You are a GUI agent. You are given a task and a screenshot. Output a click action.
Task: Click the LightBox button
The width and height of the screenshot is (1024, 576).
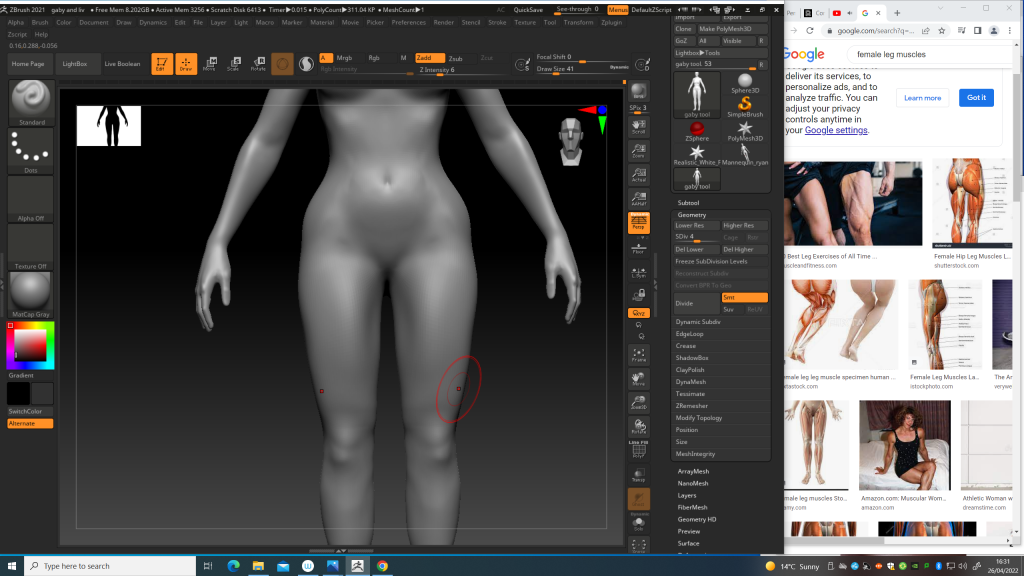(x=74, y=64)
